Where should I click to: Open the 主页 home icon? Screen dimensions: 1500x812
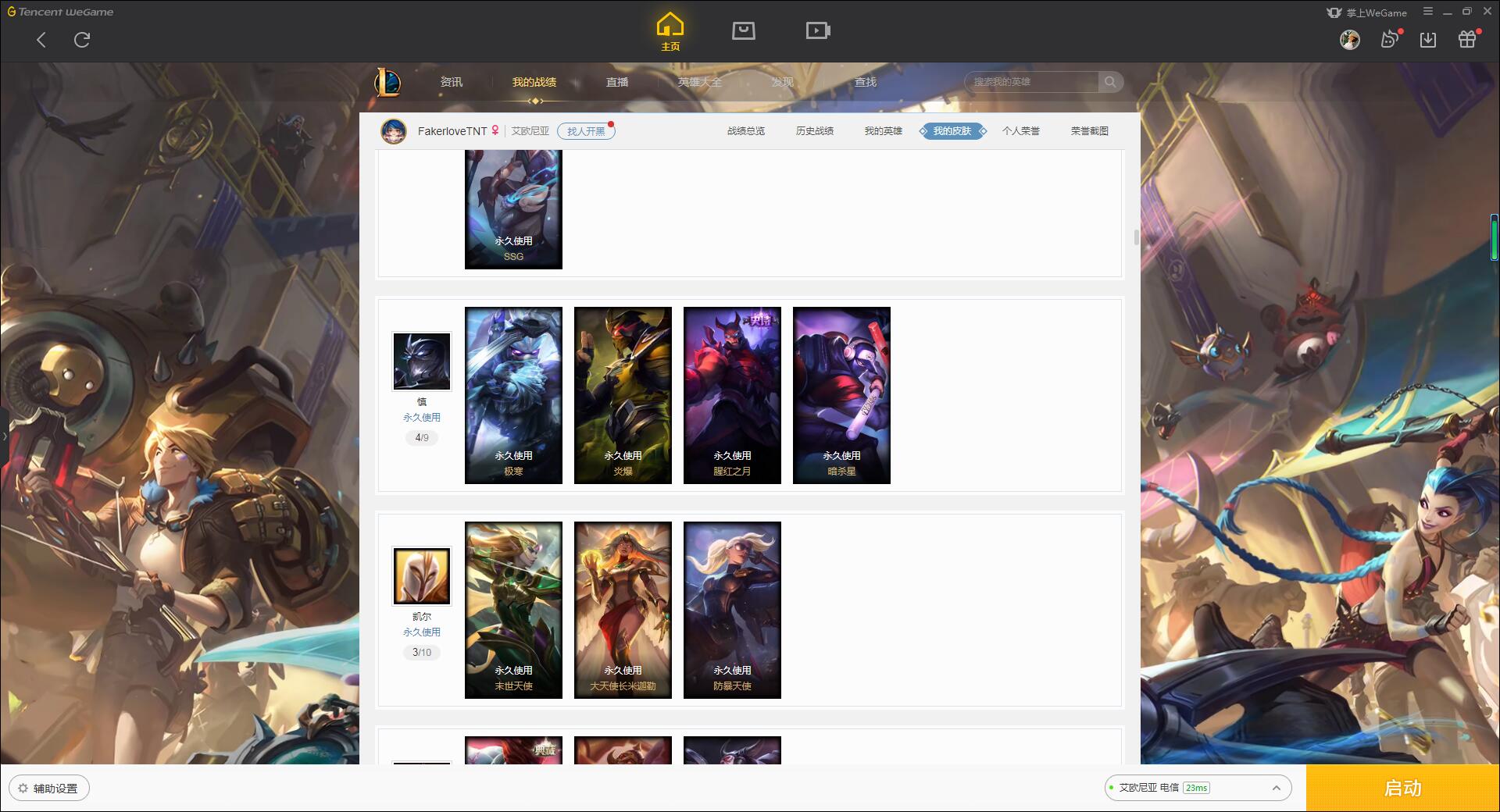tap(670, 32)
